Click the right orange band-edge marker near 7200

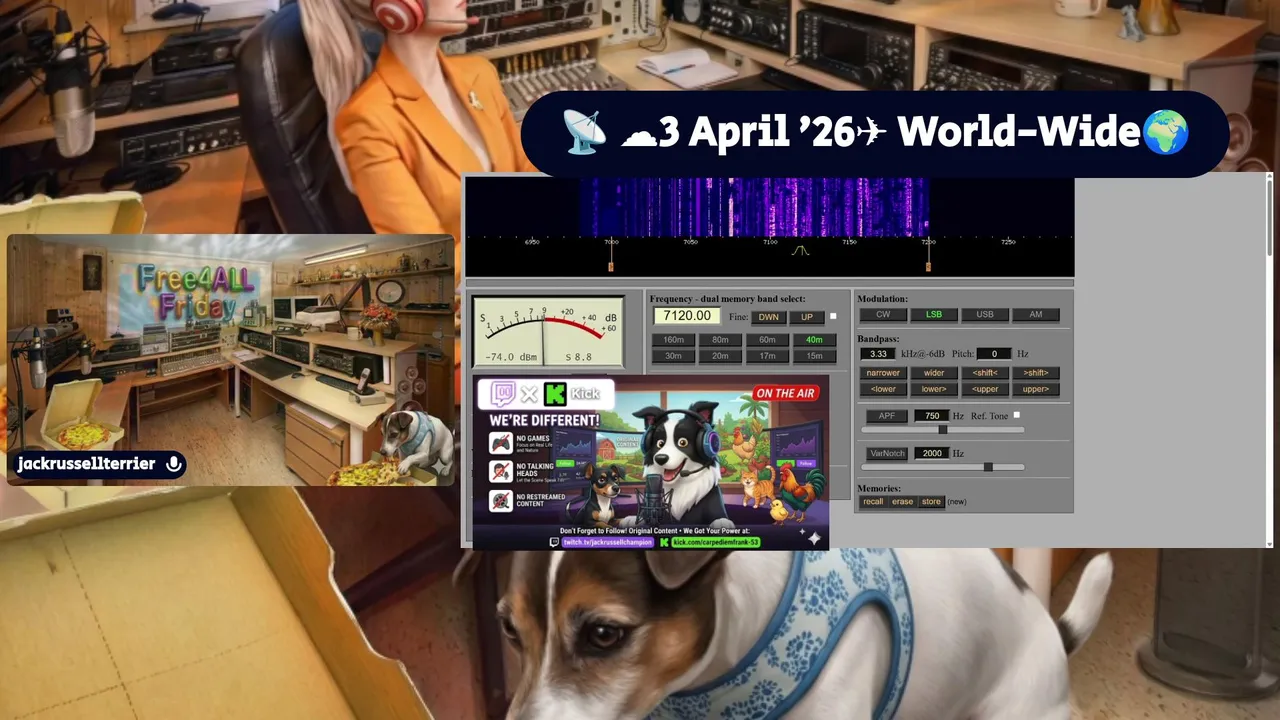click(928, 265)
